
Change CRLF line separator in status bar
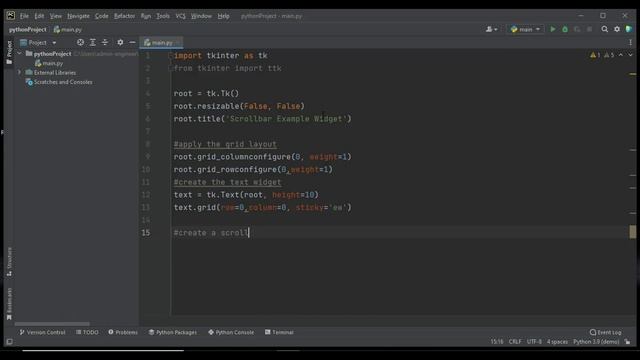tap(515, 342)
